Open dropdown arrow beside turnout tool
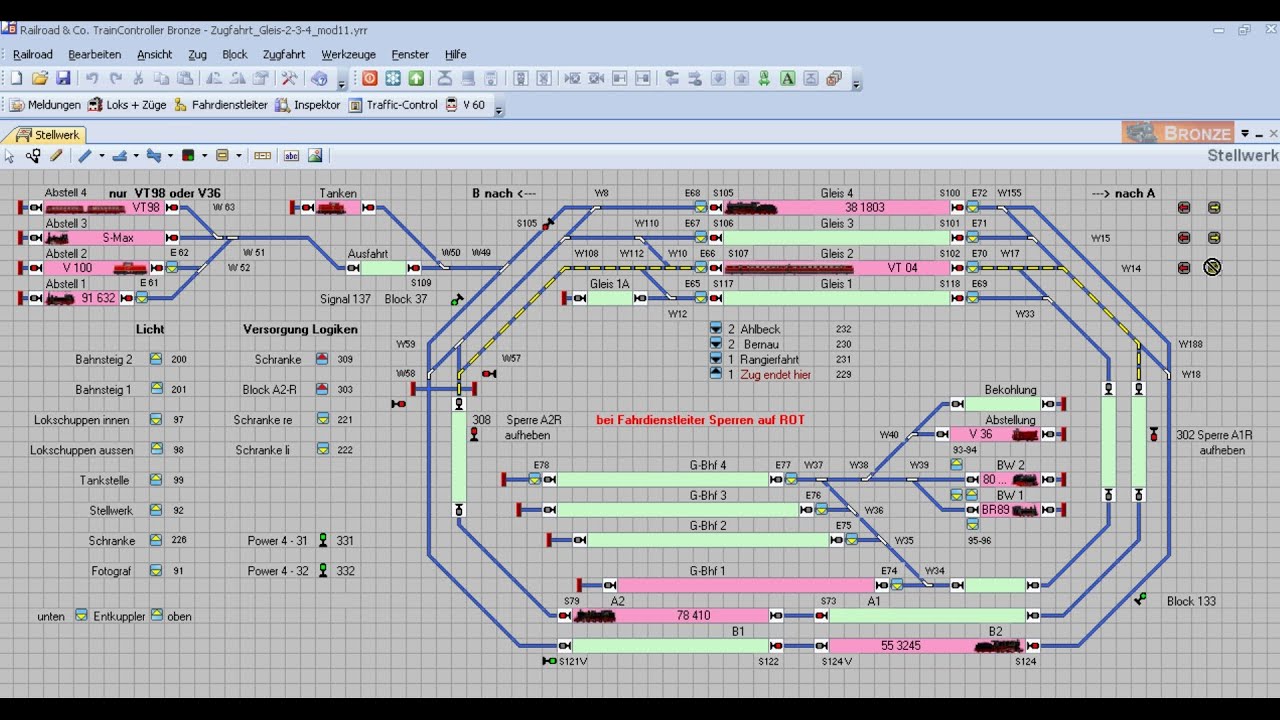 point(136,156)
